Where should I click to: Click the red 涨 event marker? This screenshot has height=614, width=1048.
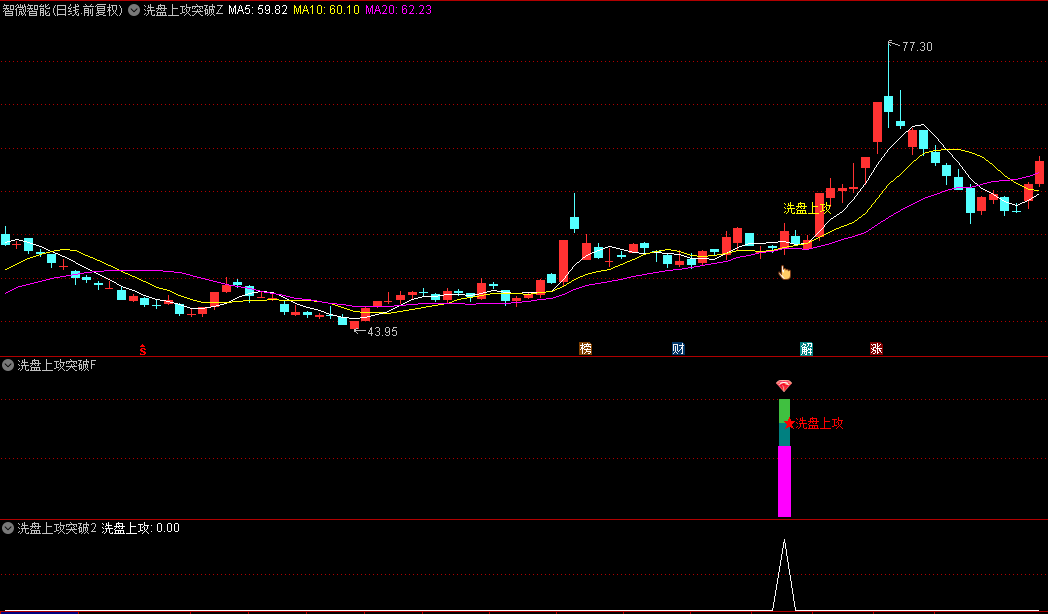pyautogui.click(x=876, y=348)
